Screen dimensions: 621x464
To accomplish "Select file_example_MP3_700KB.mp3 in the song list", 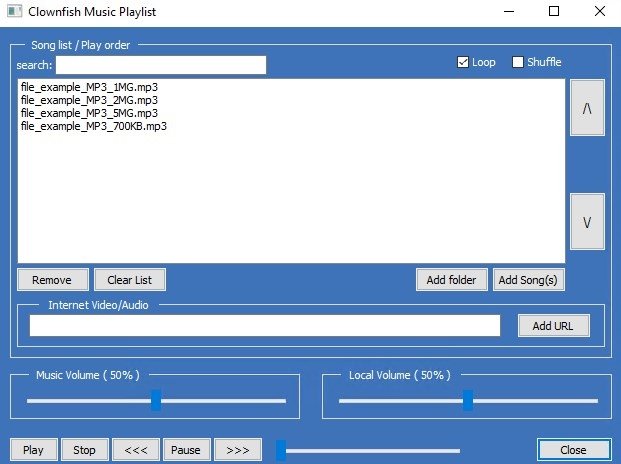I will 94,126.
